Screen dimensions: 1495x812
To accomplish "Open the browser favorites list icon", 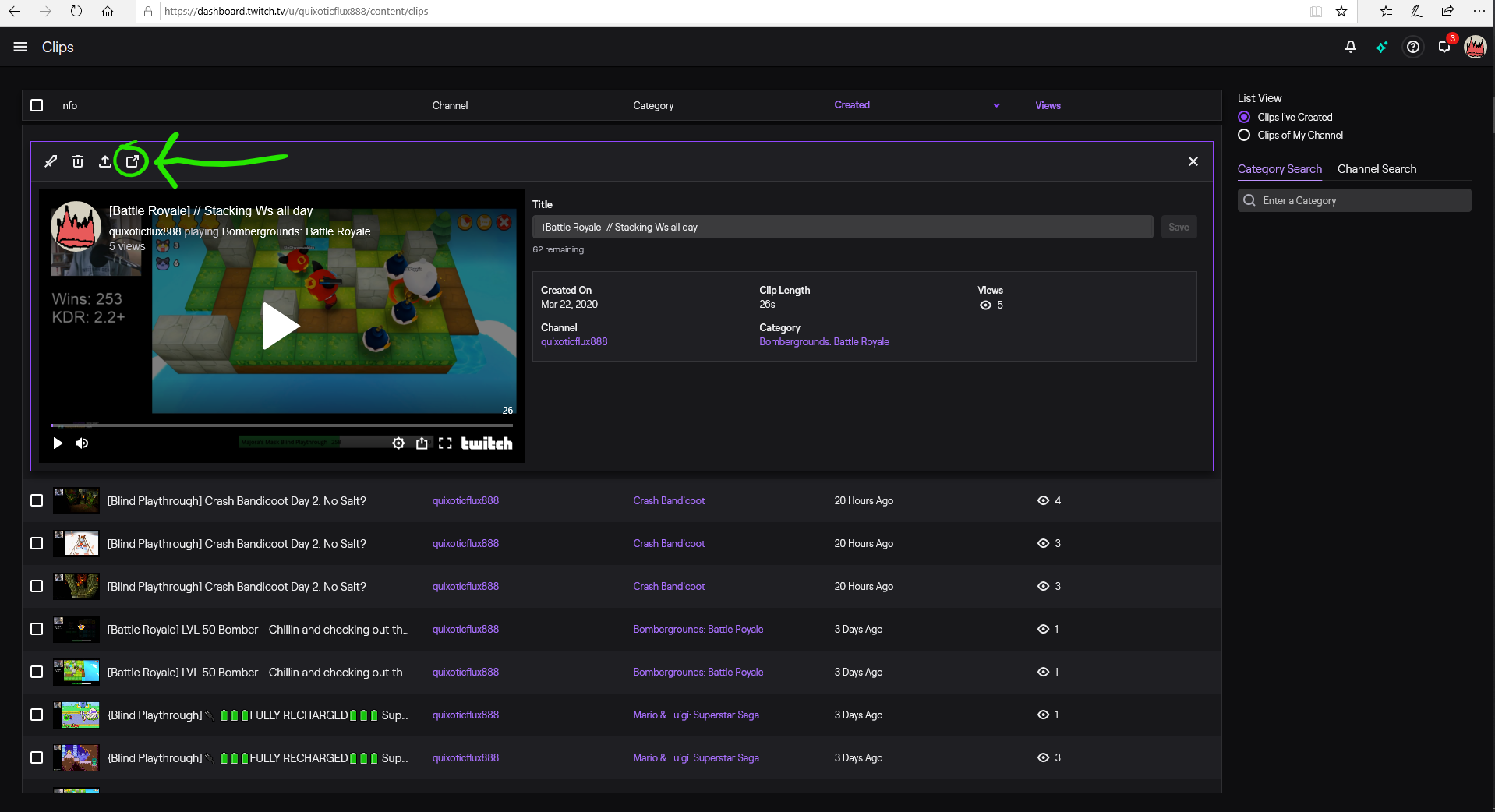I will coord(1385,12).
